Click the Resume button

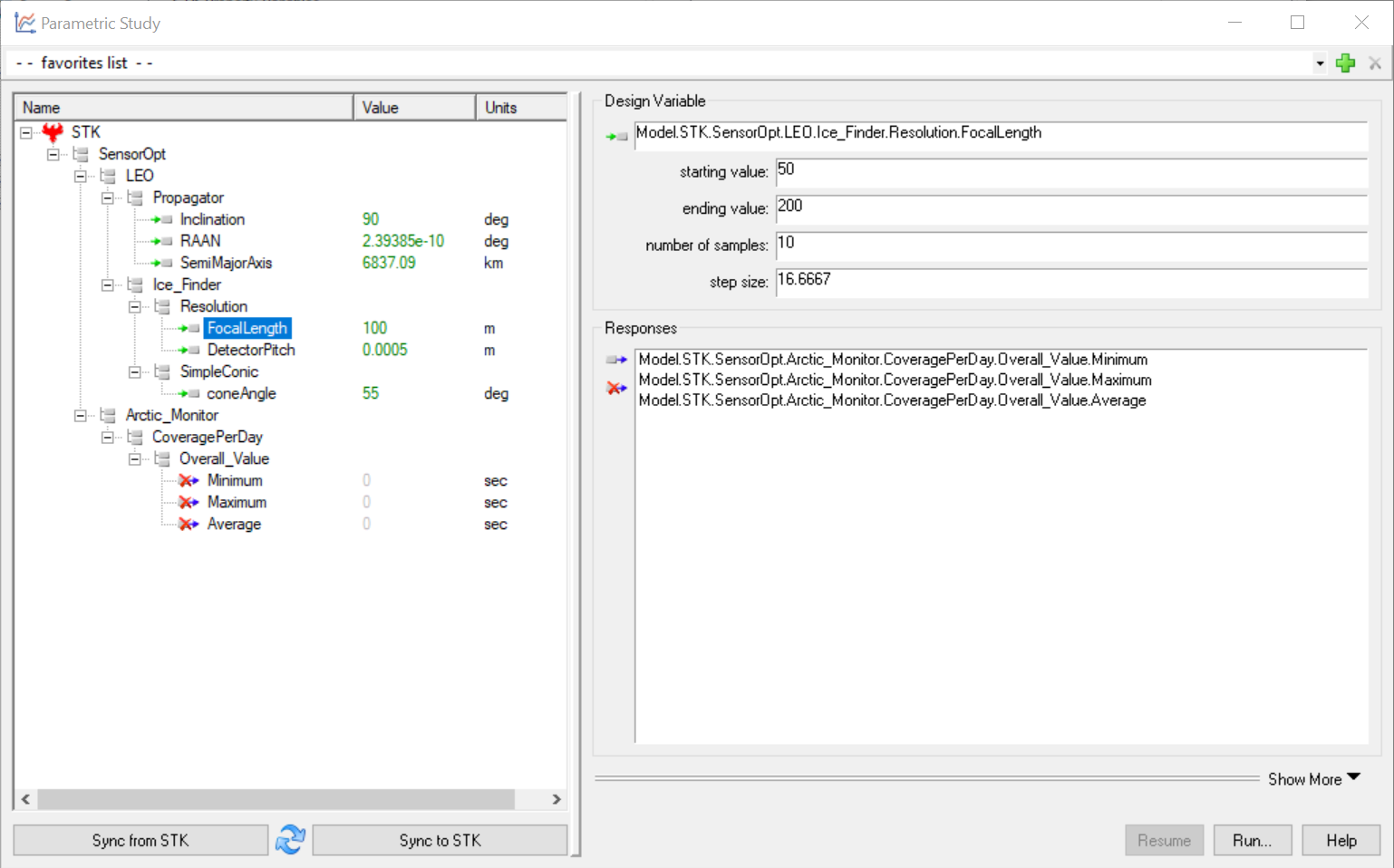[1165, 840]
